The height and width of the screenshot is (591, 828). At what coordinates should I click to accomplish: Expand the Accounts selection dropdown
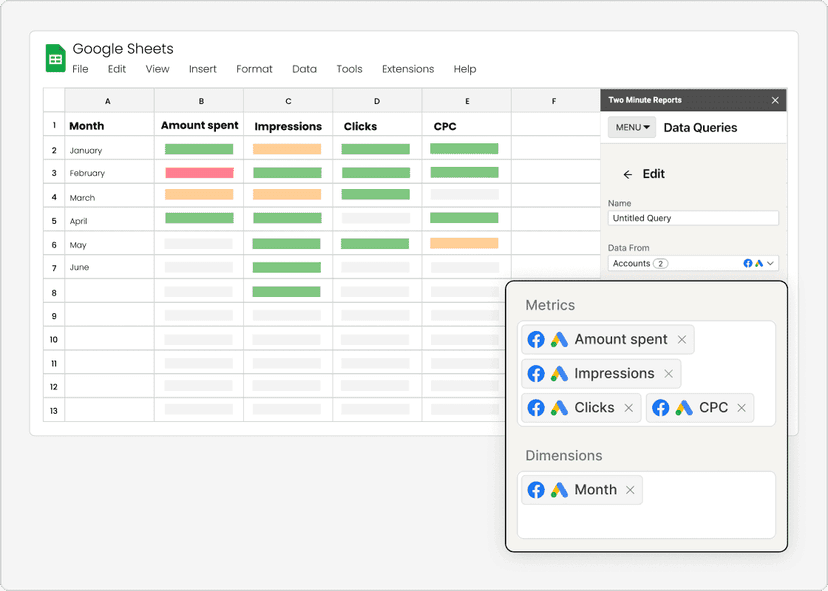pyautogui.click(x=769, y=263)
